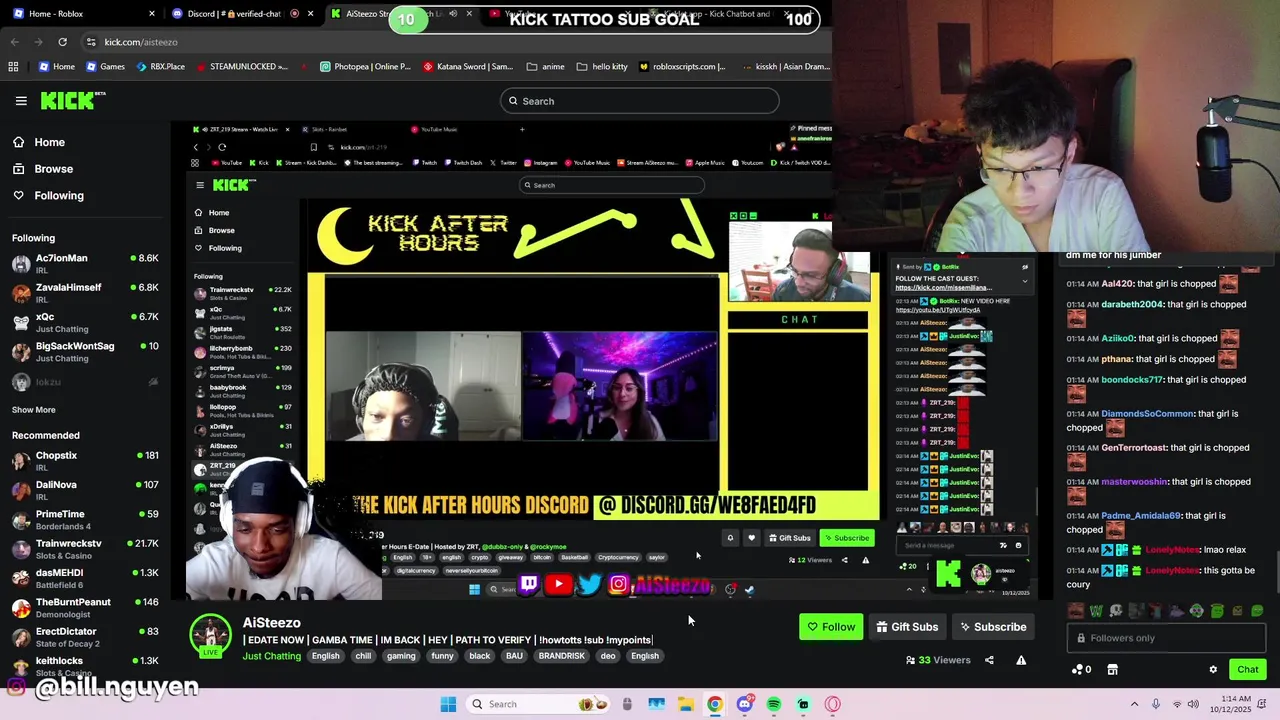Click username masterwooshin in chat
This screenshot has height=720, width=1280.
[x=1134, y=482]
